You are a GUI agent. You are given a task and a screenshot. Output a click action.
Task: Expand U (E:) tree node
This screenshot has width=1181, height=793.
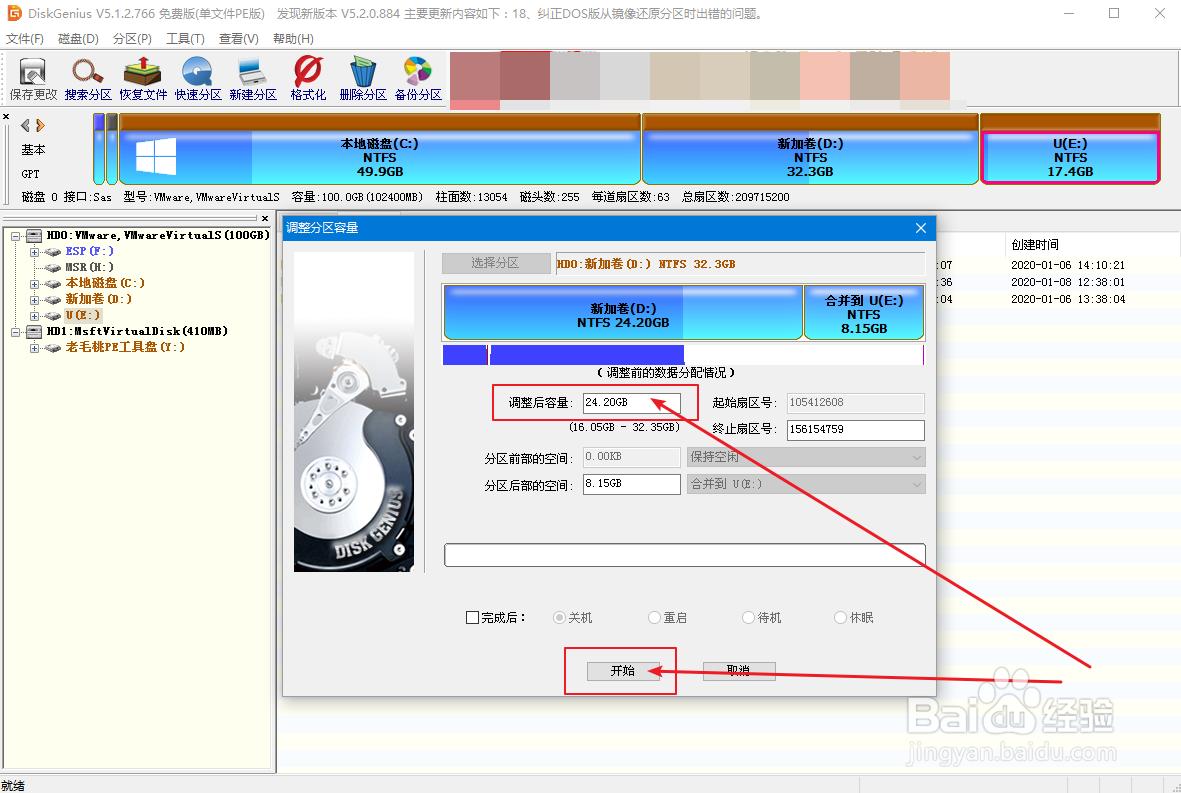(34, 316)
